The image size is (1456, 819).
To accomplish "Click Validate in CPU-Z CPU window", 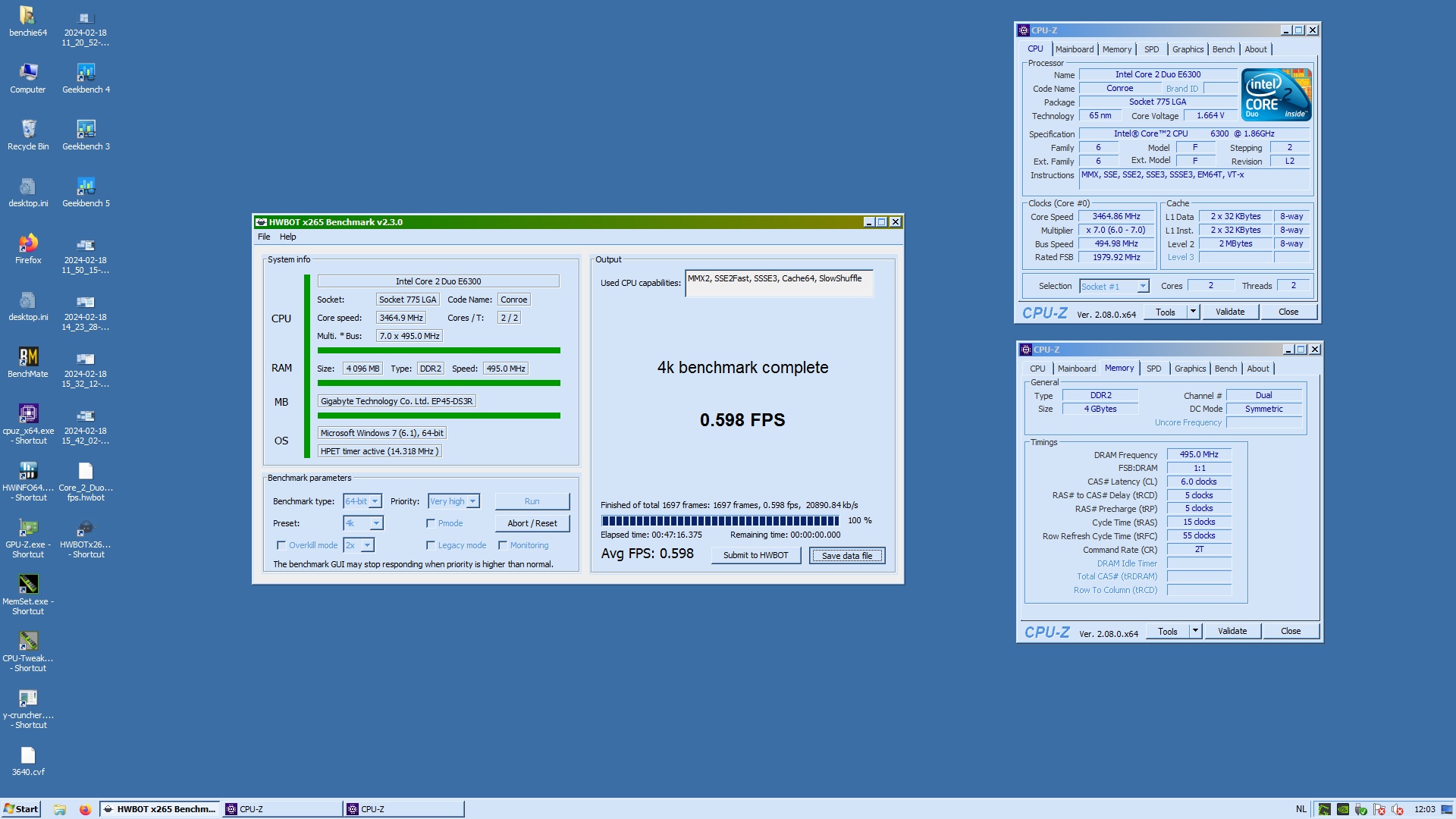I will [1230, 312].
